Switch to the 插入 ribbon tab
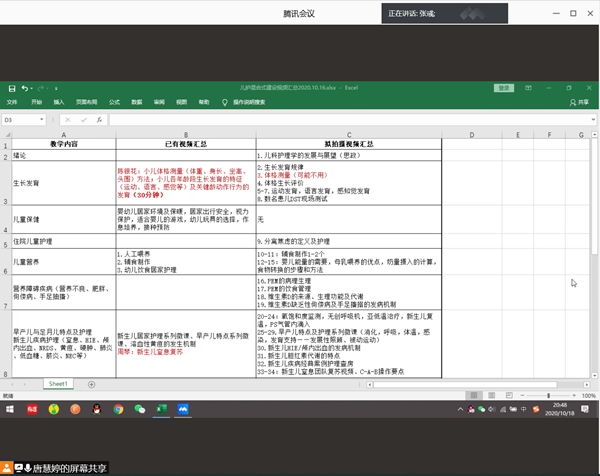Image resolution: width=600 pixels, height=476 pixels. pyautogui.click(x=59, y=102)
